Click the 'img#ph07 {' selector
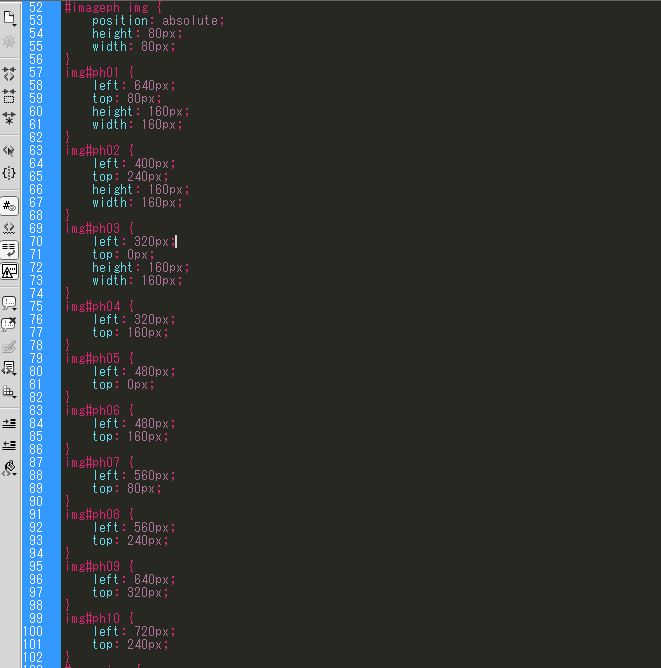 [100, 462]
